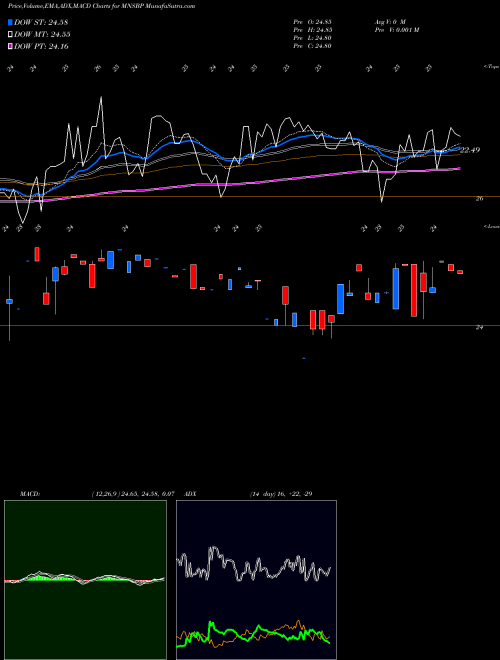Click the 26 axis label on the EMA chart
Viewport: 500px width, 660px height.
(479, 198)
